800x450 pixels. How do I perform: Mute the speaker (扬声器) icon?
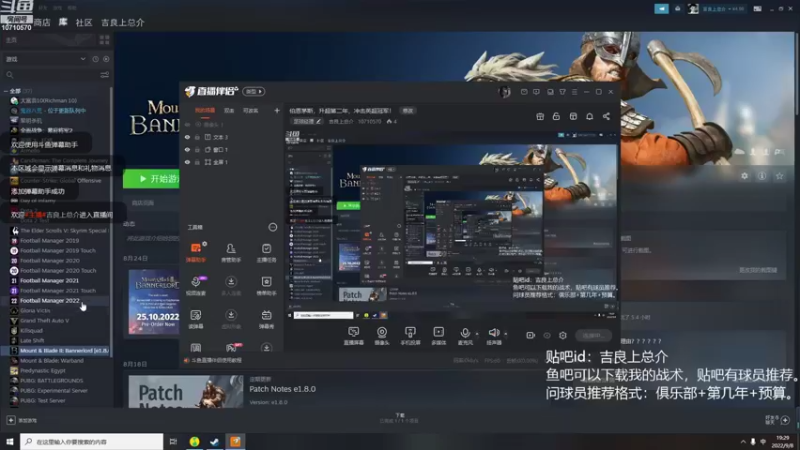(x=494, y=335)
